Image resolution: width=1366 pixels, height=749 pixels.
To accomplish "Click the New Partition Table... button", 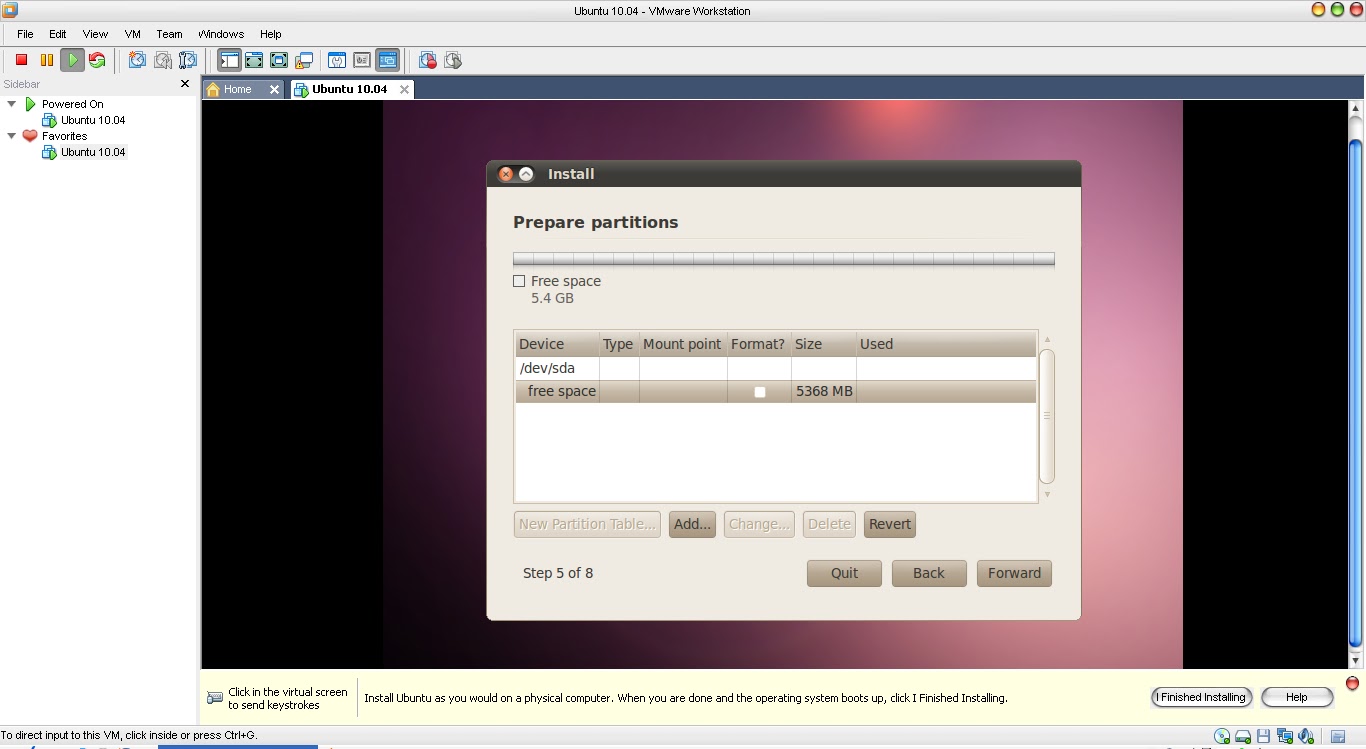I will [587, 524].
